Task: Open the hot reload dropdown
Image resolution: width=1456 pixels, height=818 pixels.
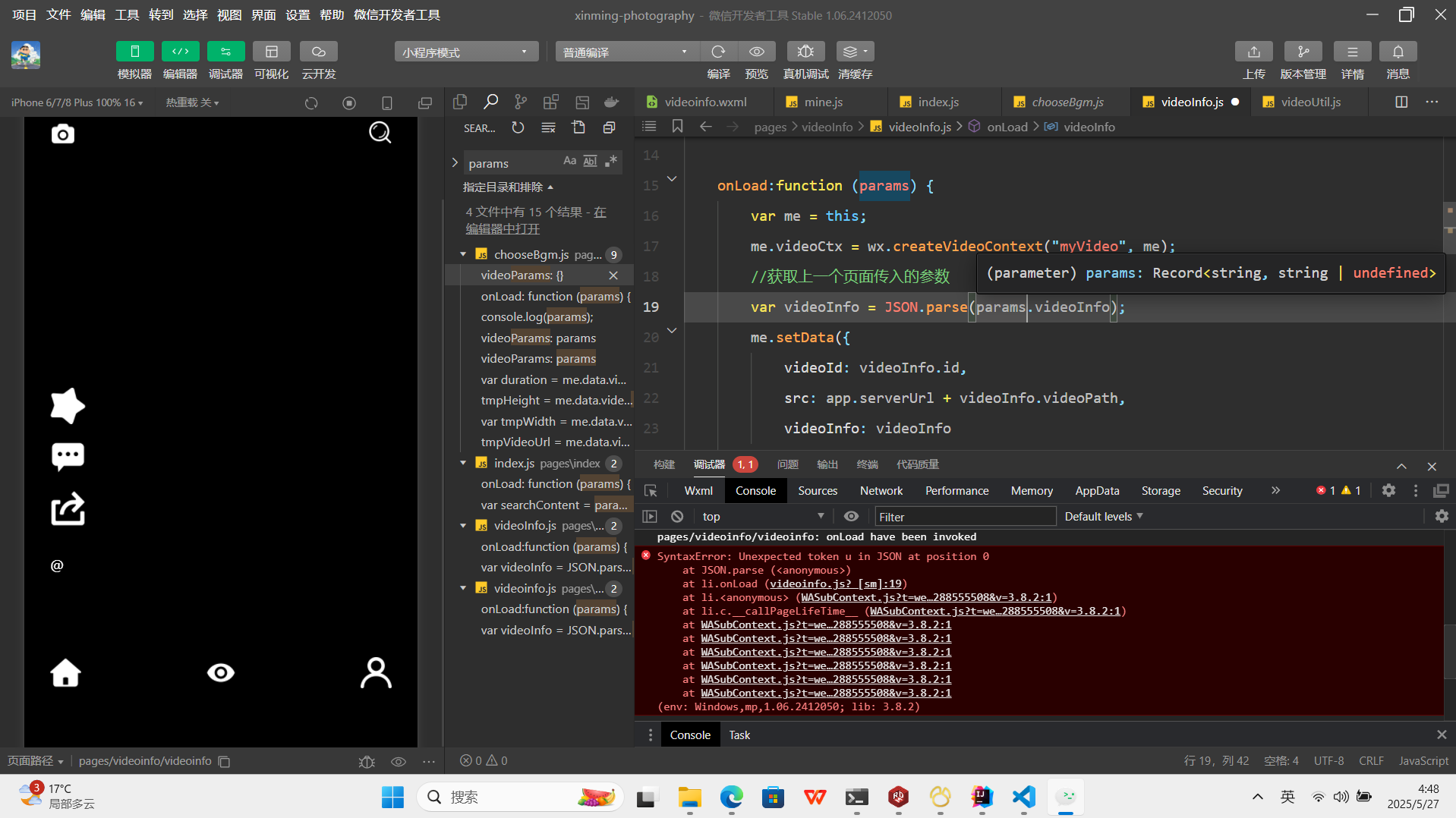Action: pos(192,102)
